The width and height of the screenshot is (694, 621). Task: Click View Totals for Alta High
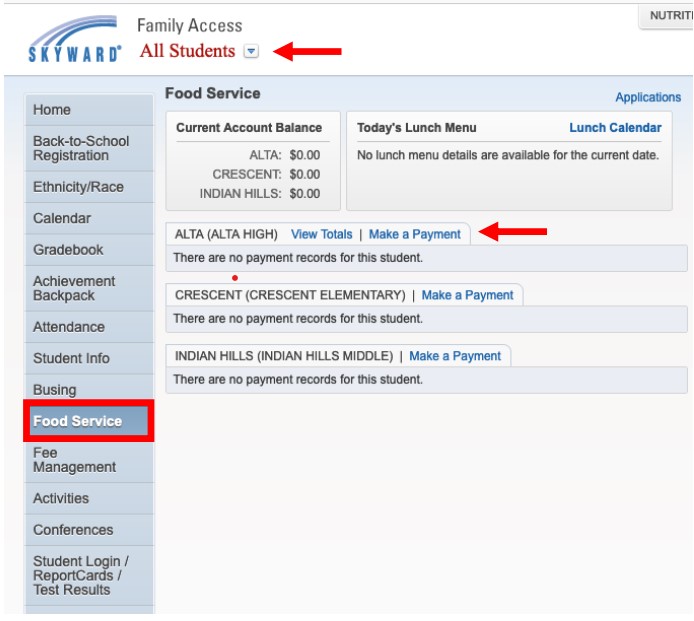[322, 234]
